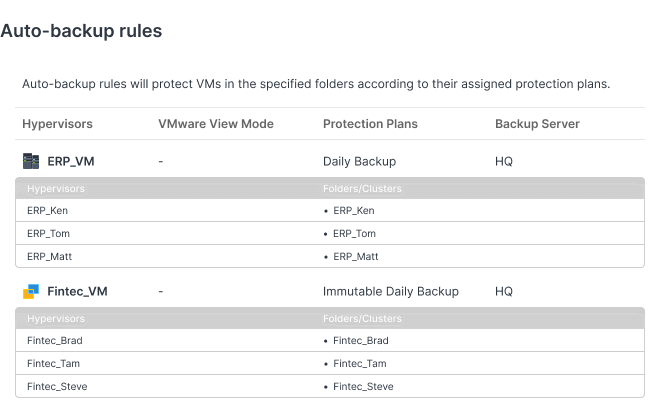The width and height of the screenshot is (660, 413).
Task: Select the ERP_VM hypervisor name
Action: tap(71, 161)
